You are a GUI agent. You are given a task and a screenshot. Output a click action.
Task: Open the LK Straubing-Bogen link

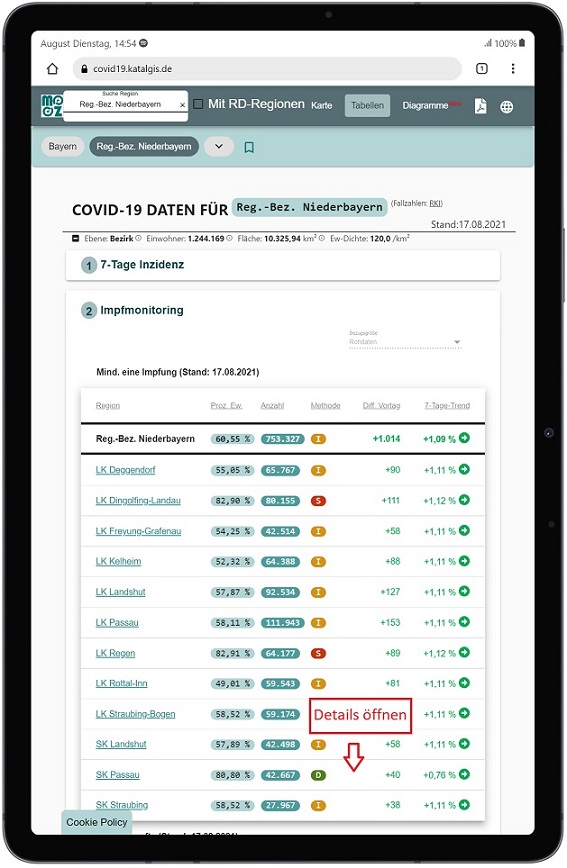click(x=135, y=714)
